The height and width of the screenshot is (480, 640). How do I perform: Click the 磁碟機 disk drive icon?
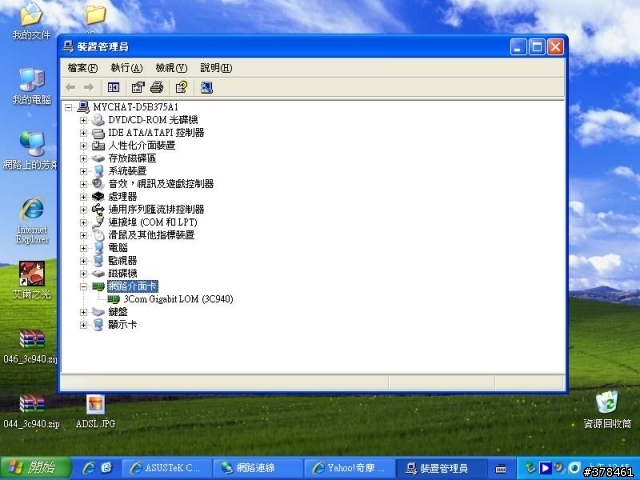(x=98, y=273)
